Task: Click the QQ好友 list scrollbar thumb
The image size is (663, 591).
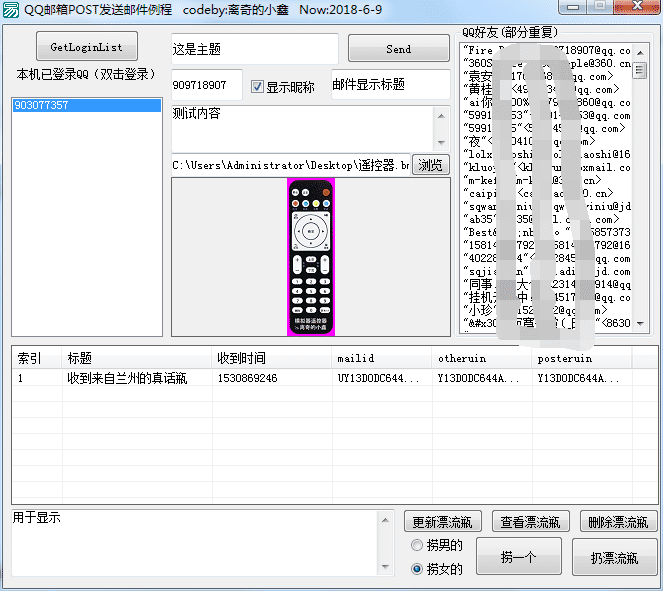Action: click(640, 70)
